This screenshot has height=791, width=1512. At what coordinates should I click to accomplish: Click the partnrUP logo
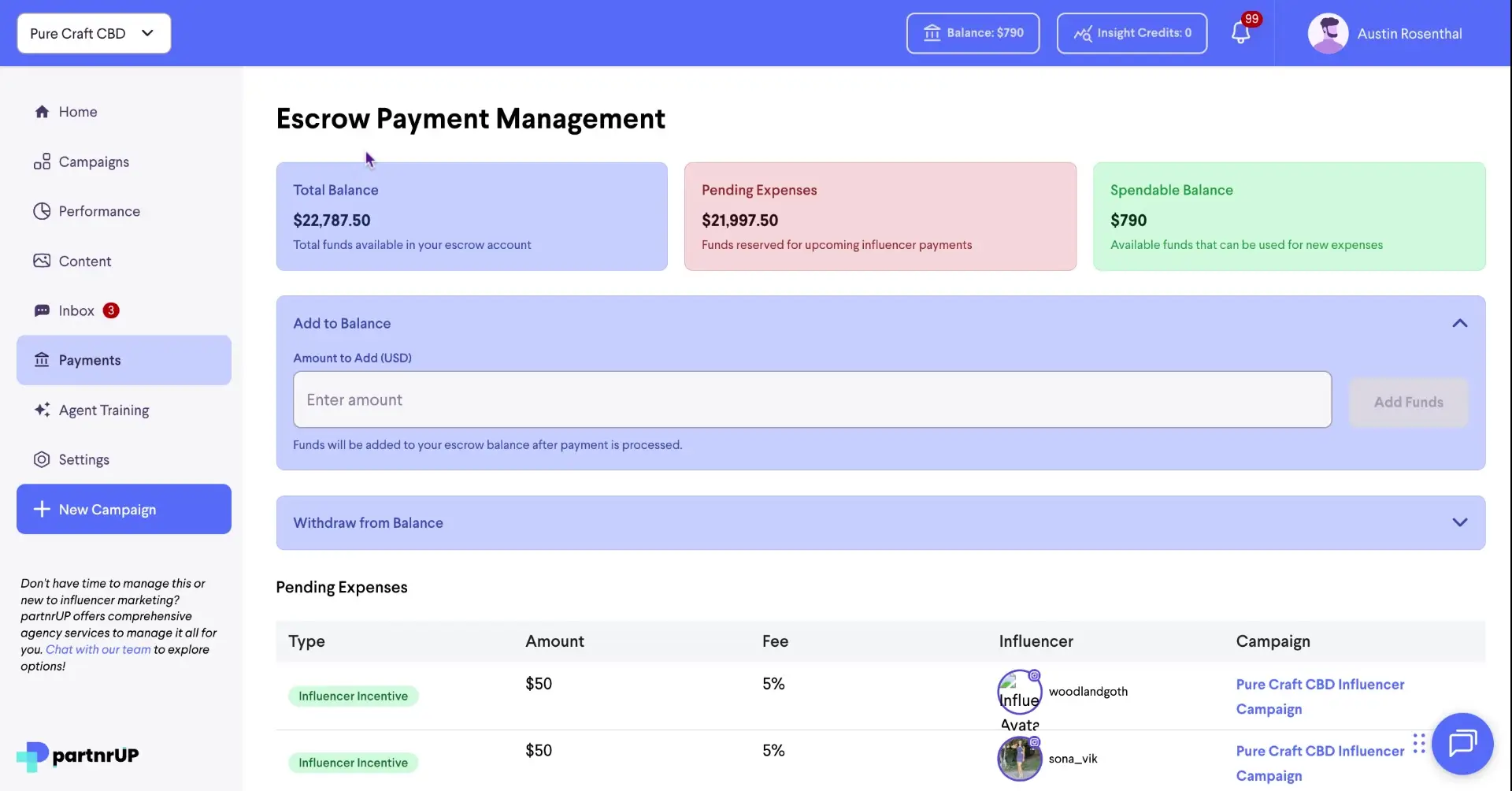(77, 755)
